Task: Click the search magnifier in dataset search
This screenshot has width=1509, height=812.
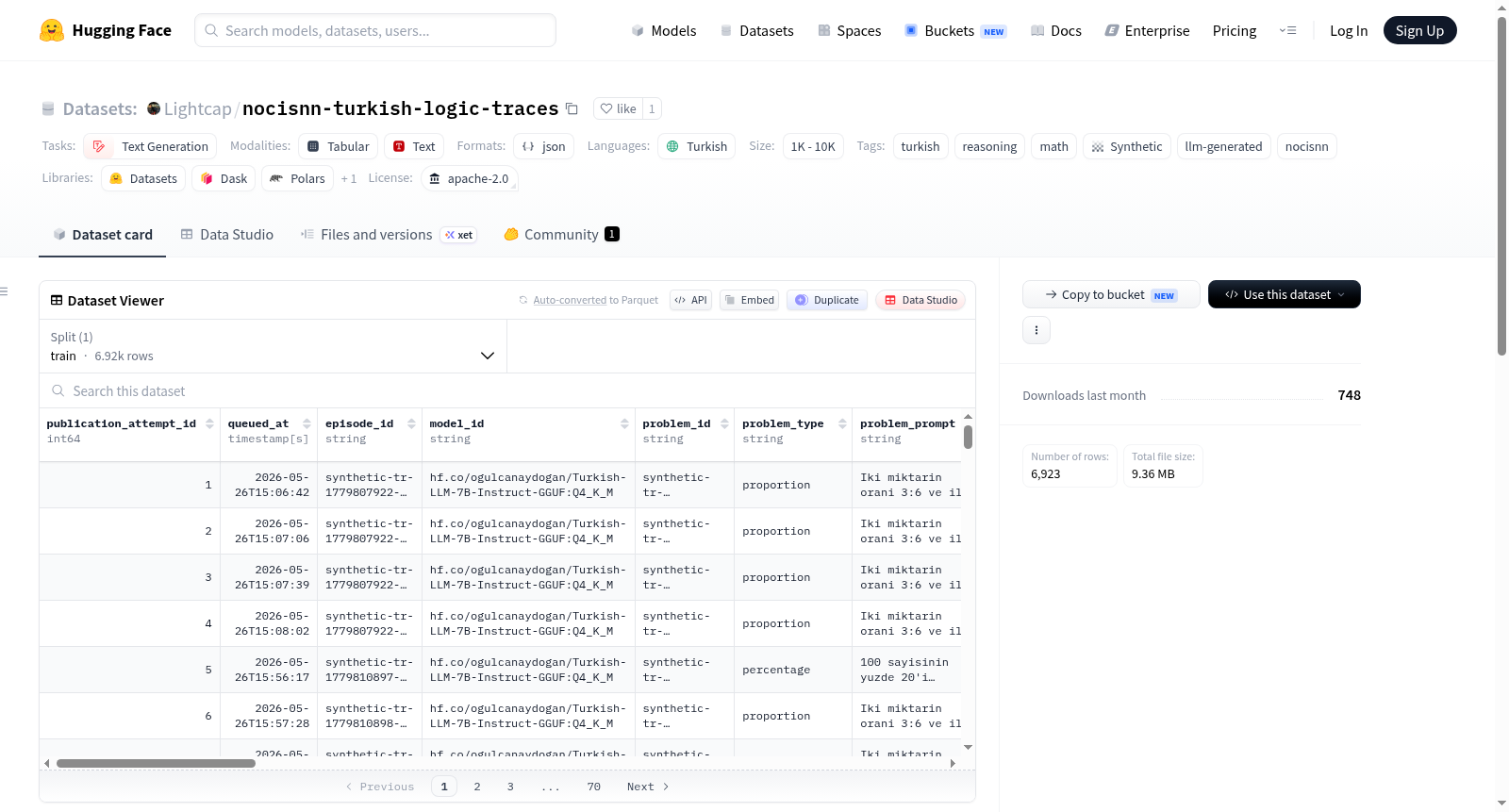Action: click(x=58, y=390)
